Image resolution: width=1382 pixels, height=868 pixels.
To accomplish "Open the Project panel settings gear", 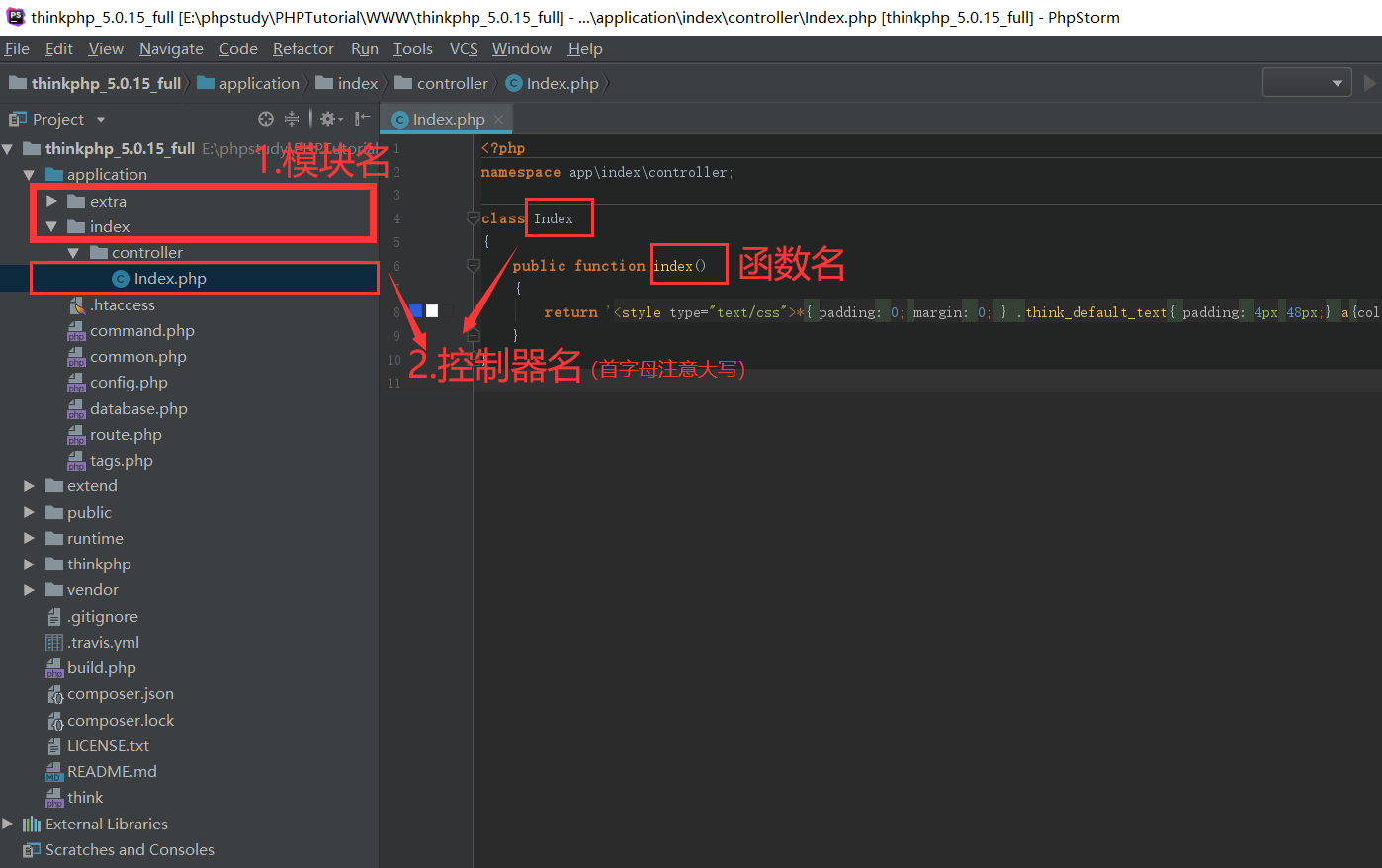I will [x=330, y=119].
